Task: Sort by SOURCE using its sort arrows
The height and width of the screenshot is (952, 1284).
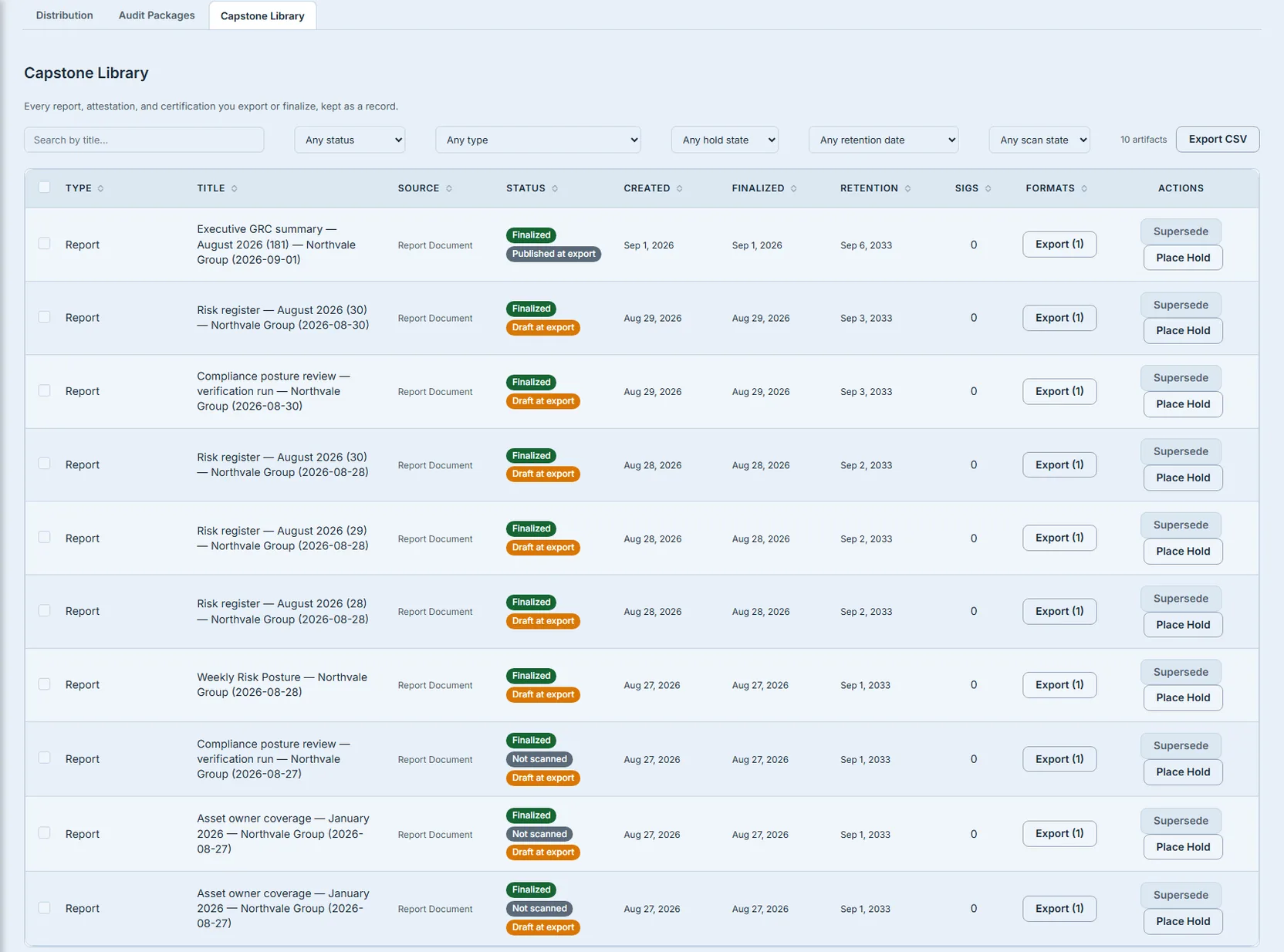Action: point(449,188)
